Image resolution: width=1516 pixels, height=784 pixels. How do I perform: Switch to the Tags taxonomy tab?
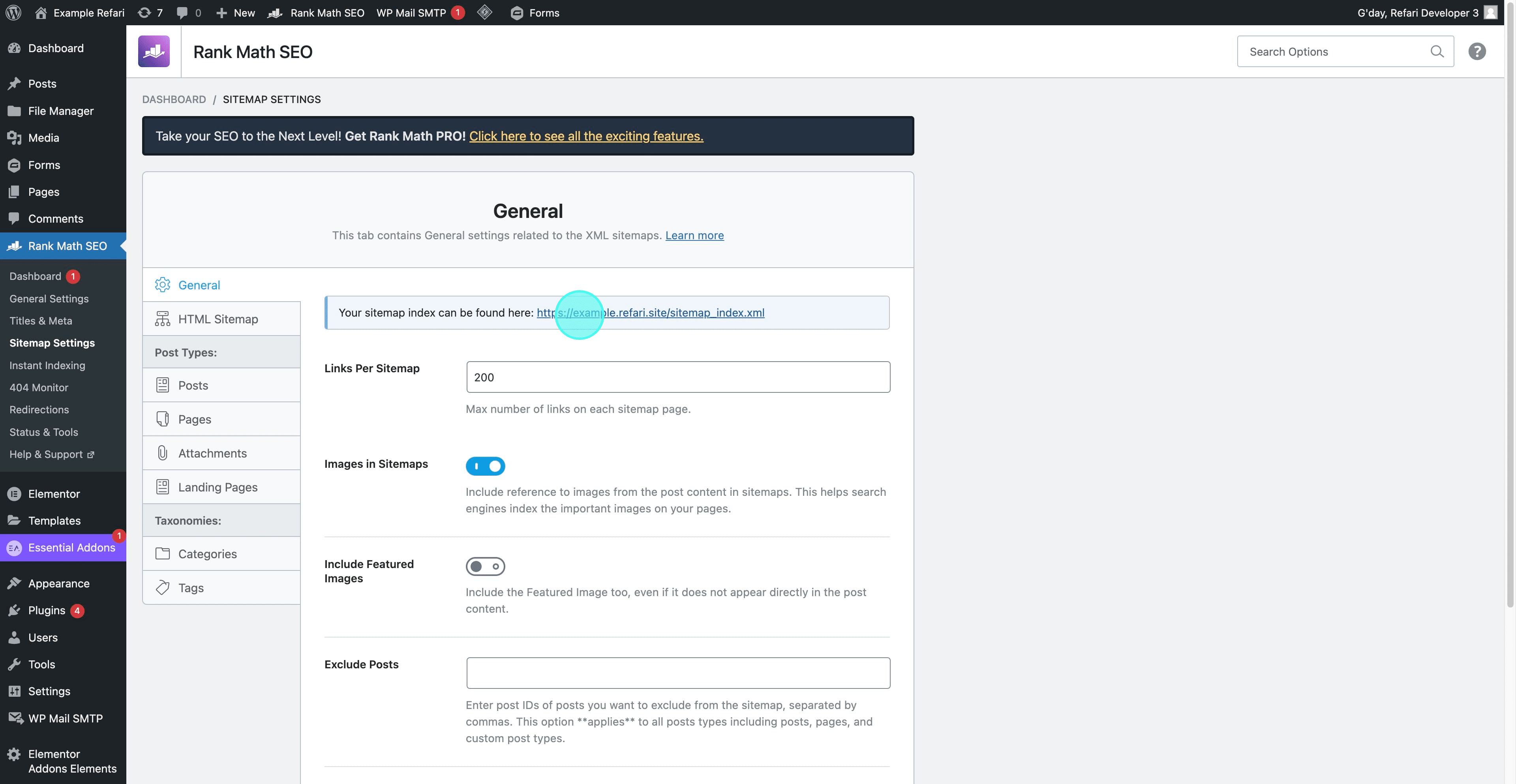pos(221,587)
